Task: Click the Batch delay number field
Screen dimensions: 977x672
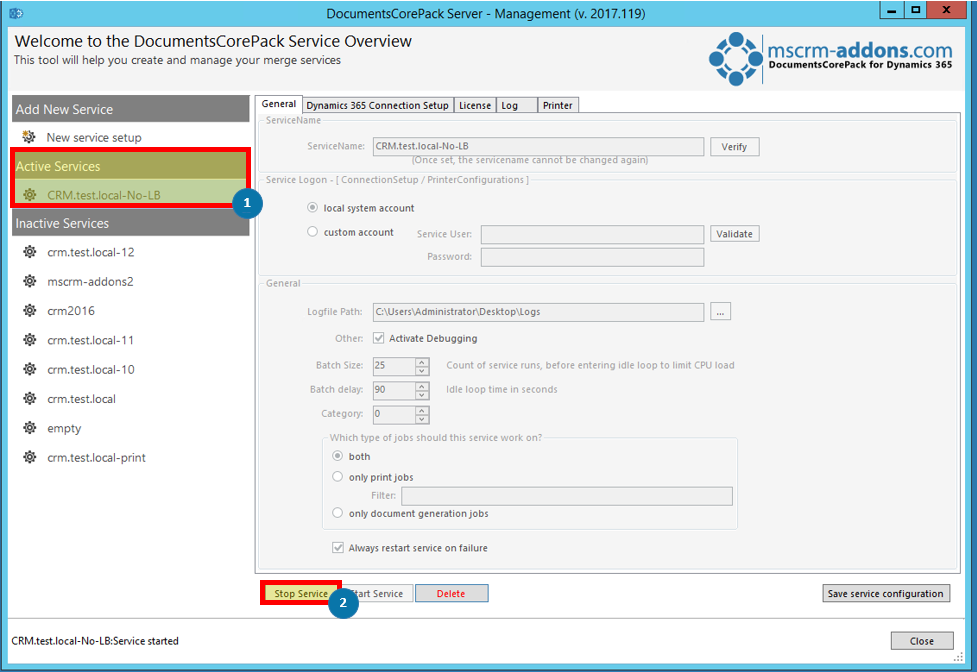Action: pos(394,390)
